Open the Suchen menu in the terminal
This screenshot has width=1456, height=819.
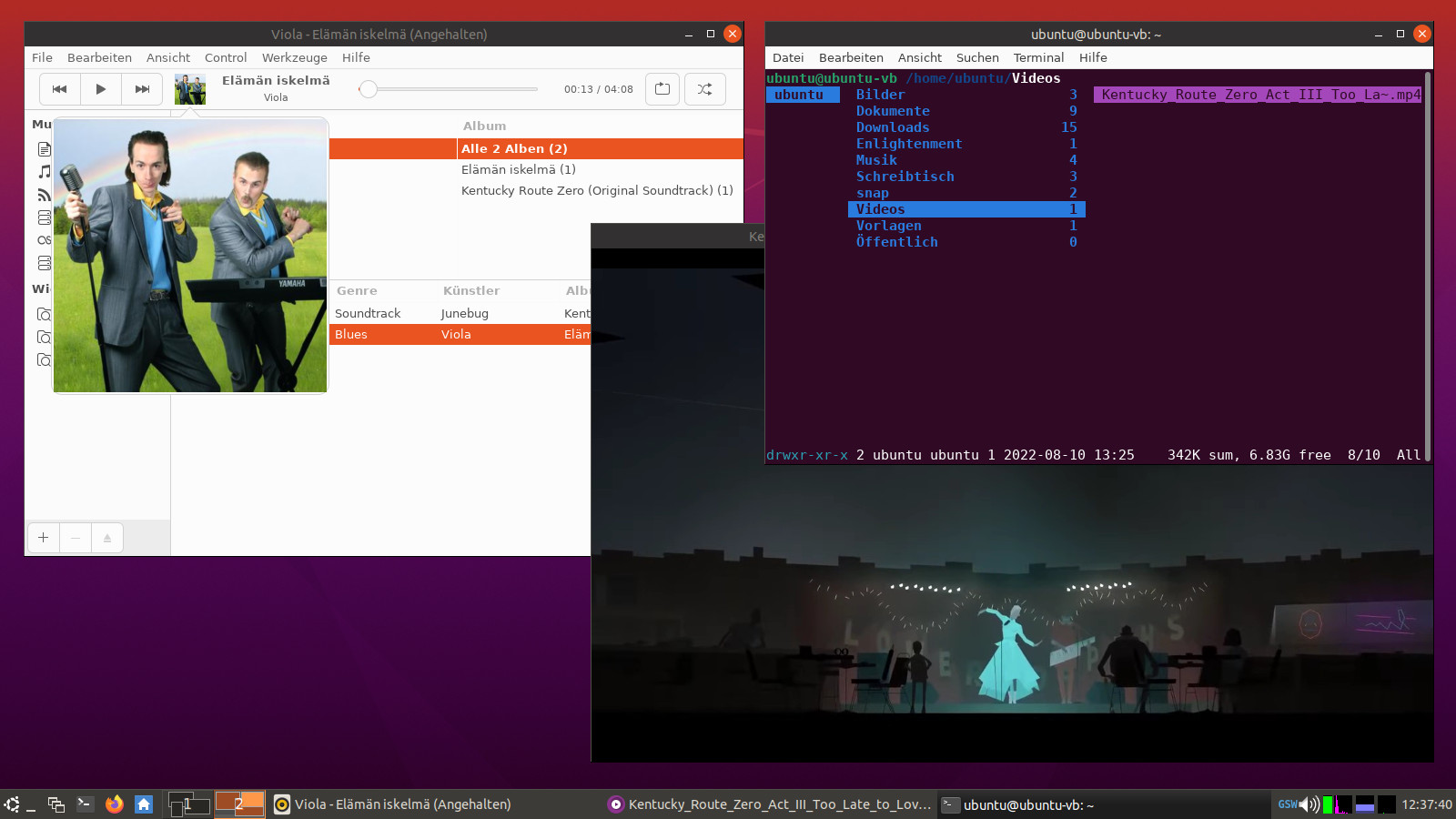tap(977, 57)
